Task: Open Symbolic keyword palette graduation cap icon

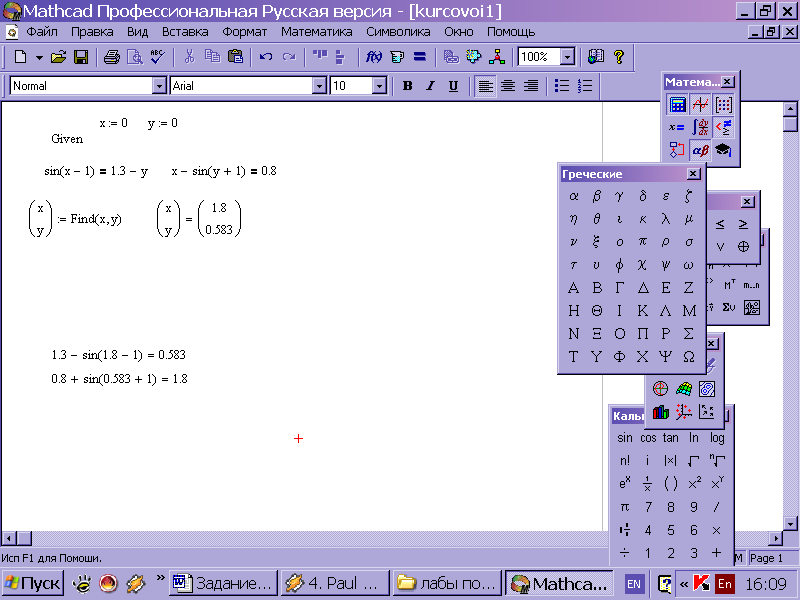Action: pos(723,151)
